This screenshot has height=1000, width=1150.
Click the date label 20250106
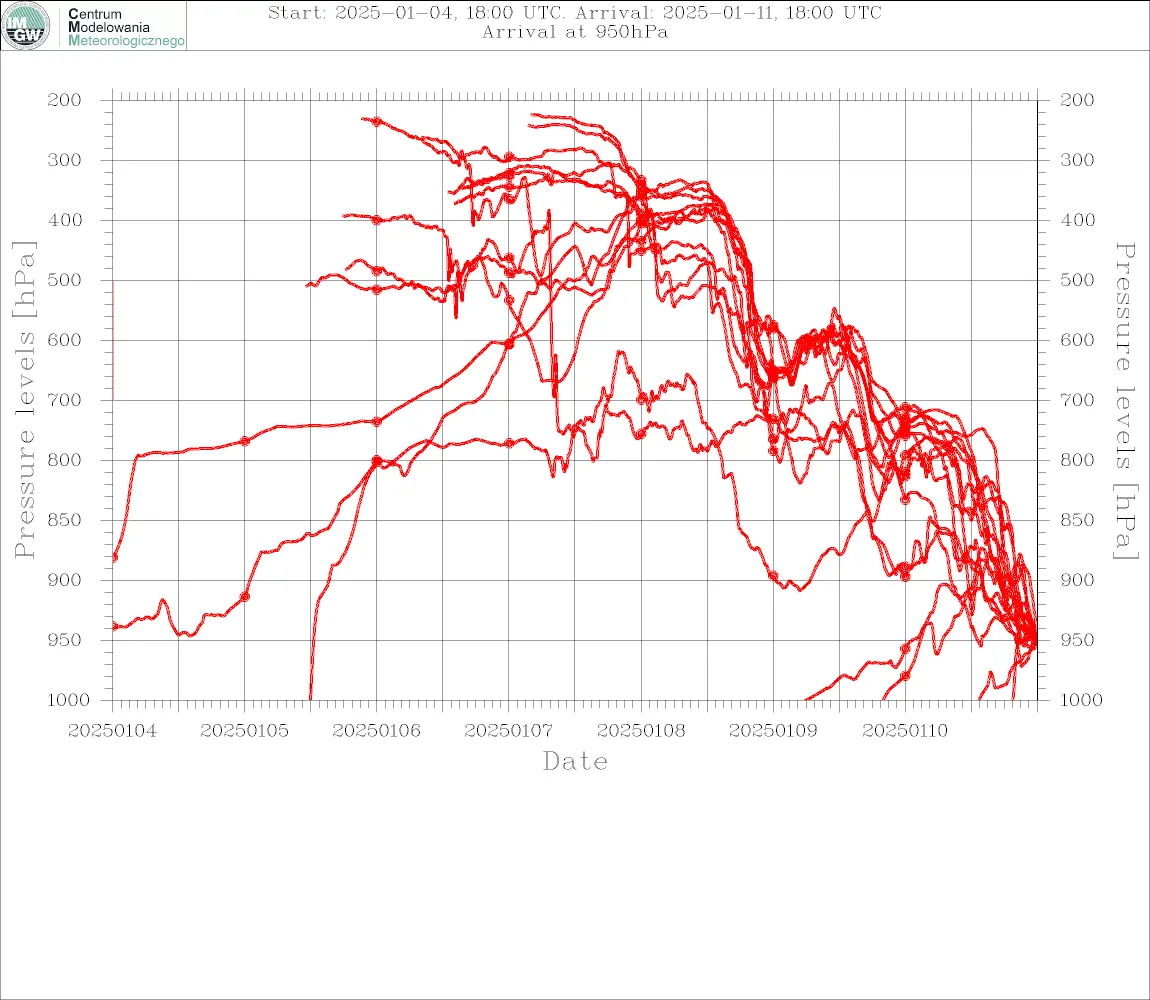[376, 731]
